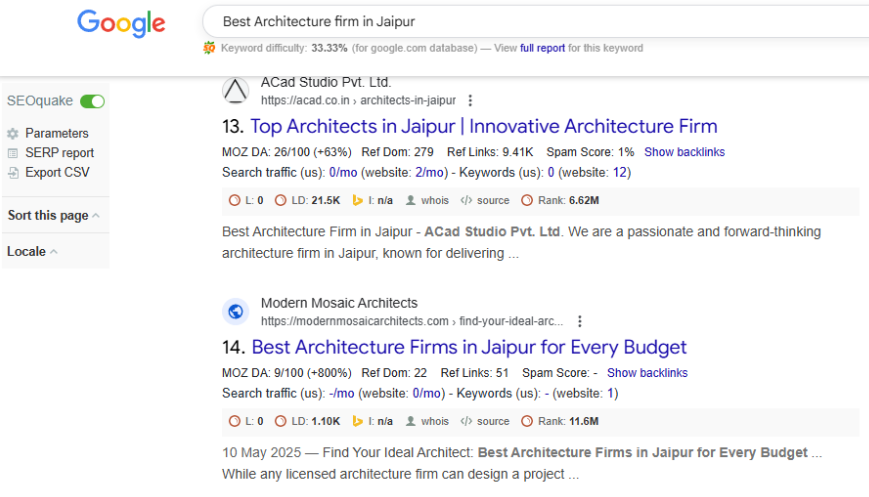Screen dimensions: 869x497
Task: Click the ACad Studio Pvt. Ltd. site name
Action: click(x=326, y=83)
